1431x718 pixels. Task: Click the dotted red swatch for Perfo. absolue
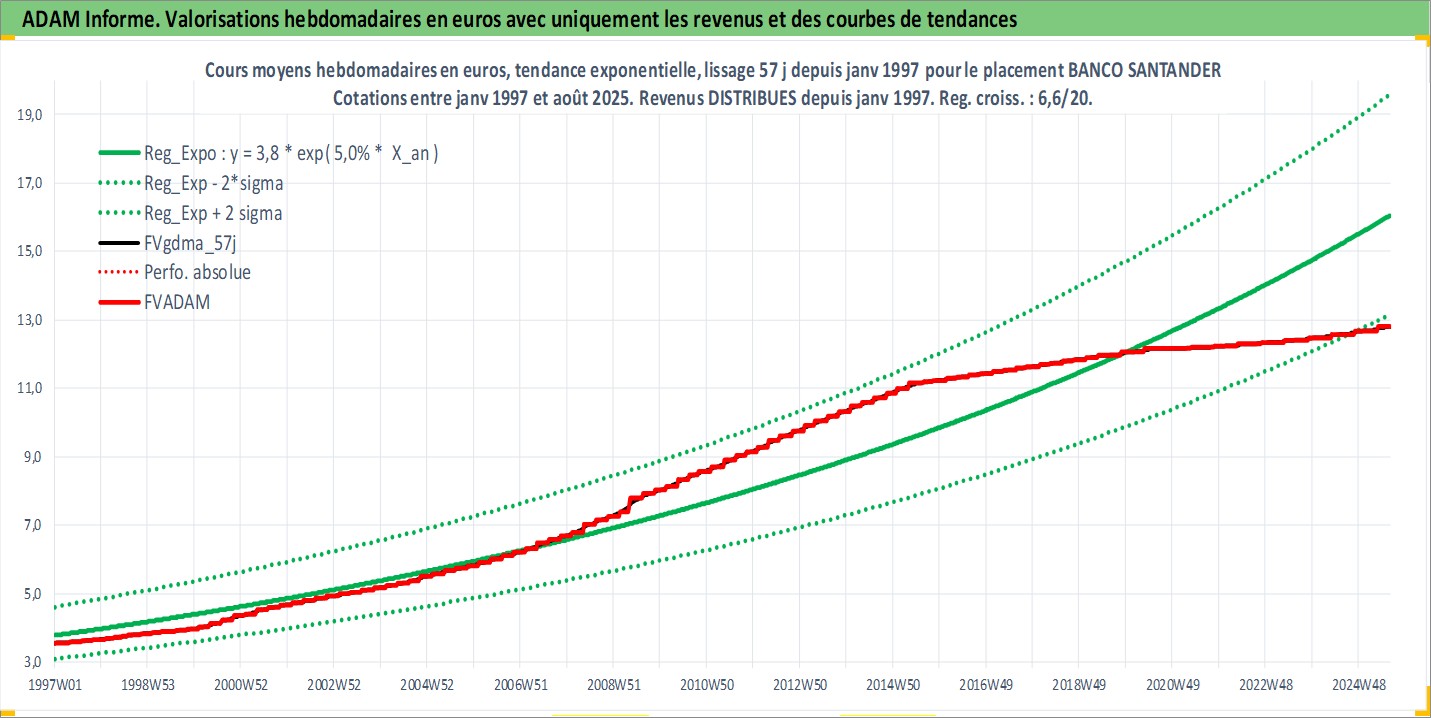coord(117,272)
